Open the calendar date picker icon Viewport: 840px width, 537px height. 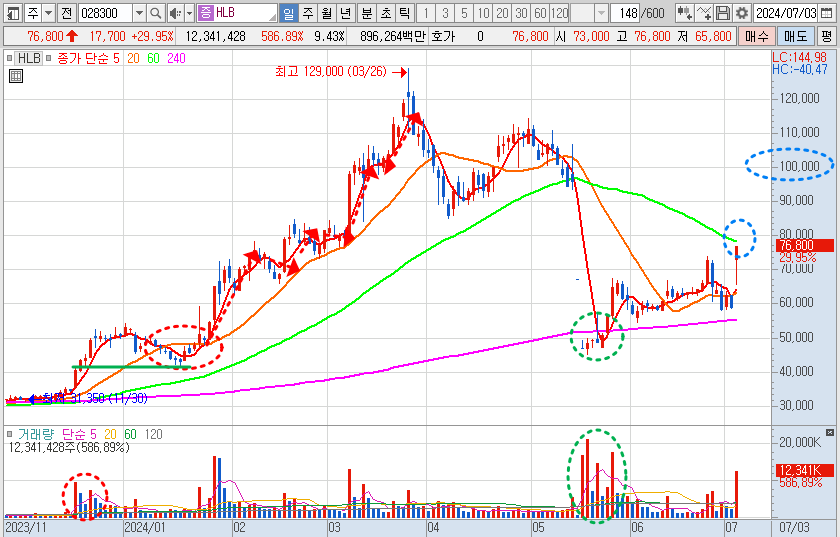click(827, 13)
